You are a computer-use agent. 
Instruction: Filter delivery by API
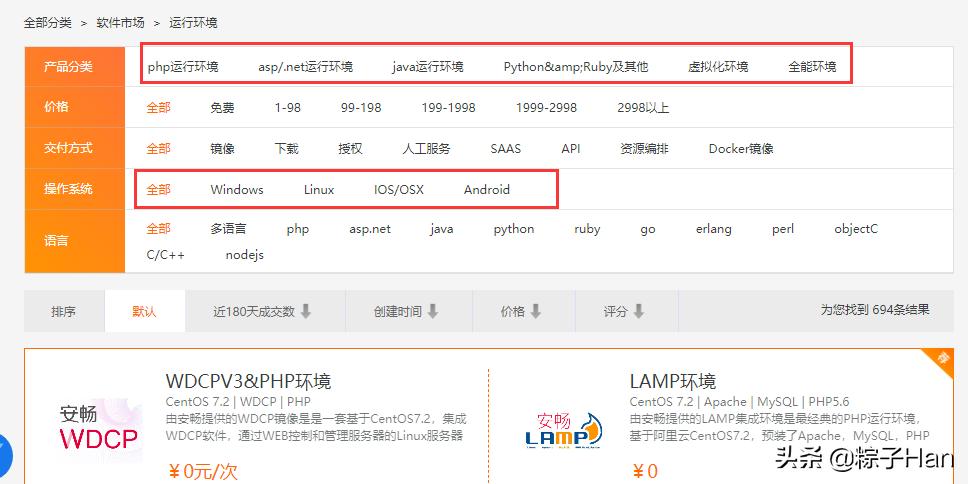click(570, 149)
